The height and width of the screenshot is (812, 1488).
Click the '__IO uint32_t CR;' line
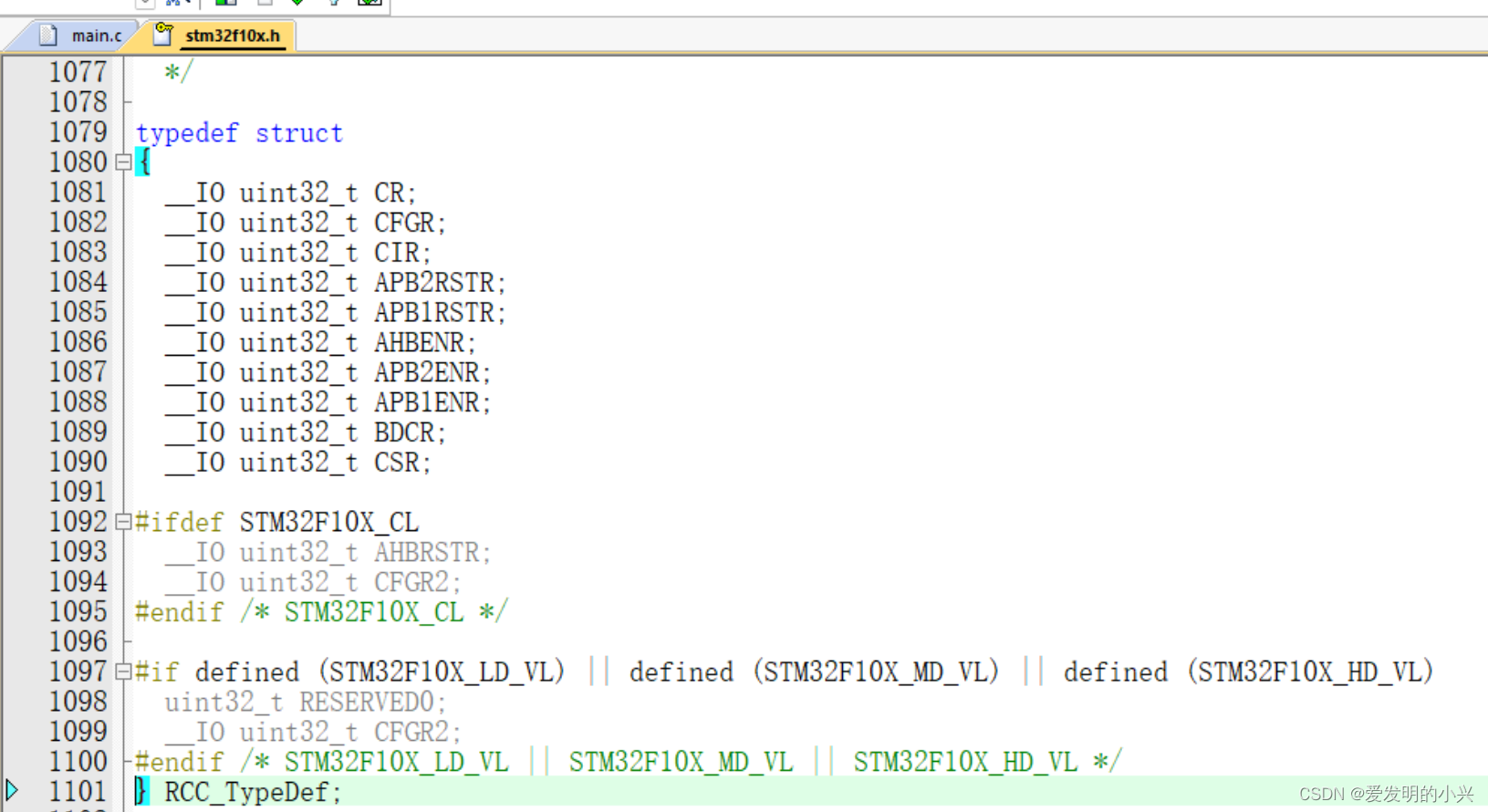click(x=290, y=193)
